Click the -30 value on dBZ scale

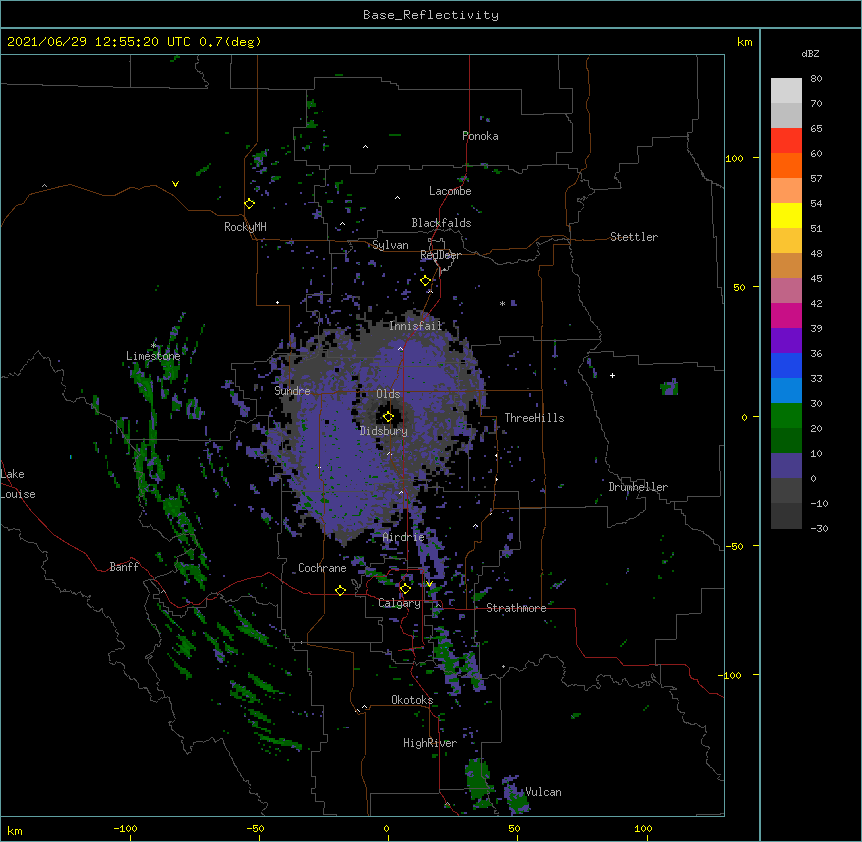pos(819,528)
